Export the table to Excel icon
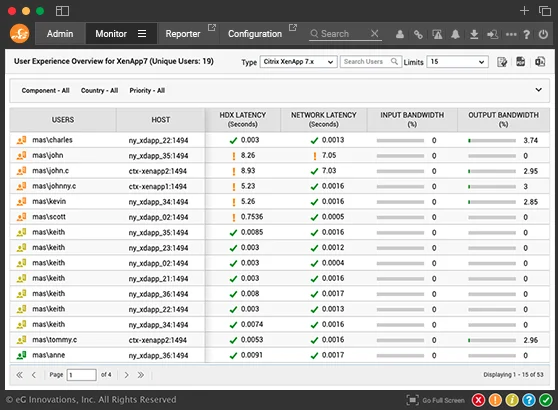 [x=540, y=62]
